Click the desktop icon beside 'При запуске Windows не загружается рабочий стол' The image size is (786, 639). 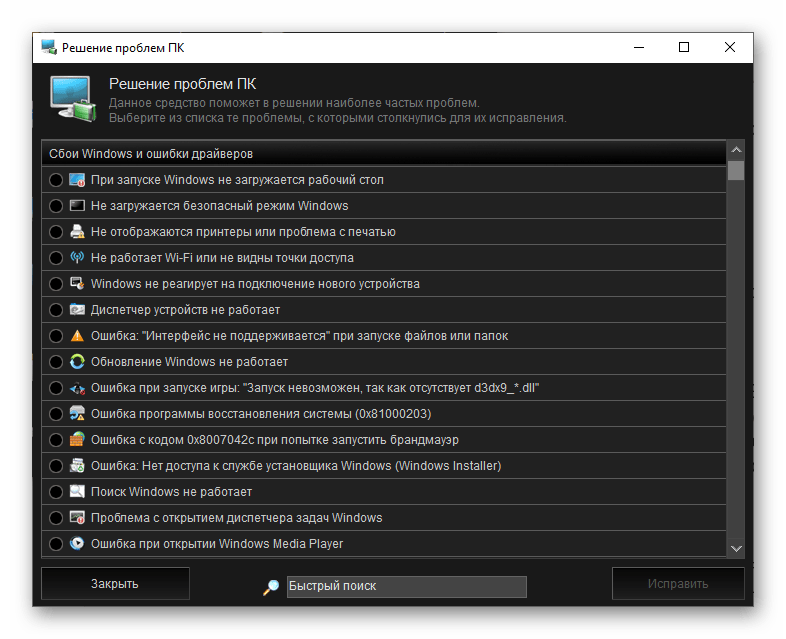point(77,180)
